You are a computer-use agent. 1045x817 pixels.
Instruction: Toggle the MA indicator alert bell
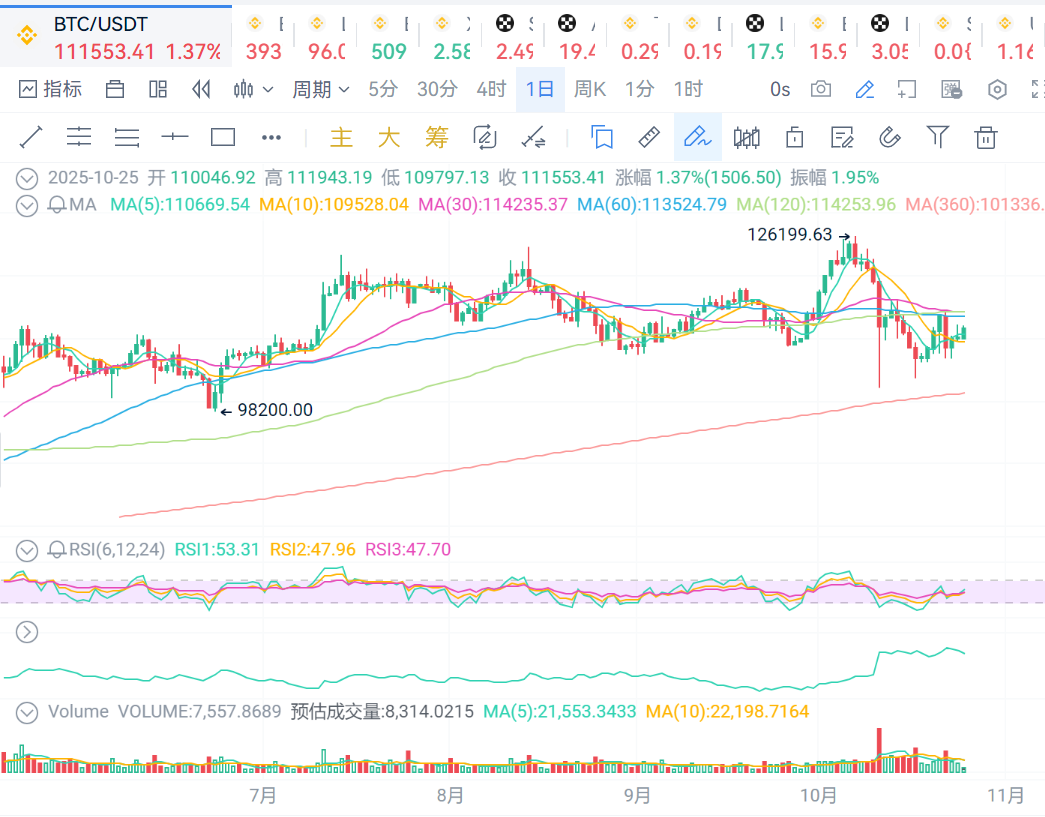(x=57, y=205)
